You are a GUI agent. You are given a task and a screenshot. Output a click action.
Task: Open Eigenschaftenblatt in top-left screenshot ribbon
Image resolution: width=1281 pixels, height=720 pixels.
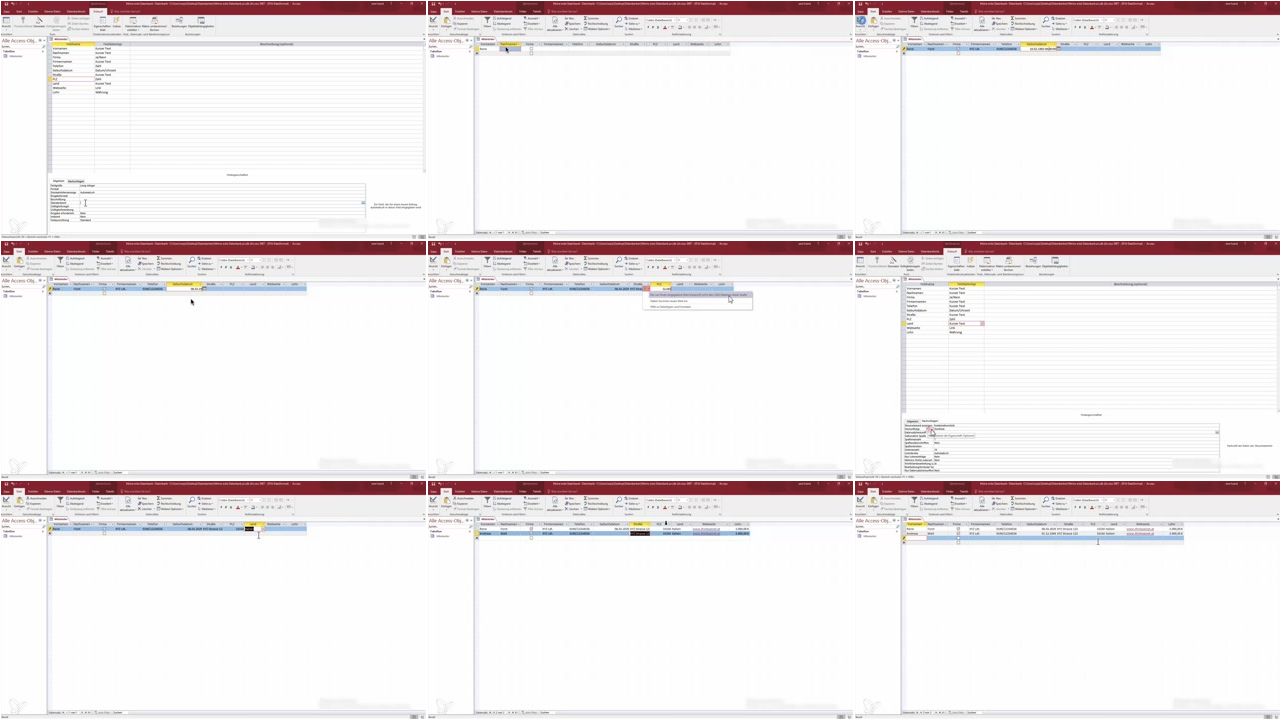(102, 23)
